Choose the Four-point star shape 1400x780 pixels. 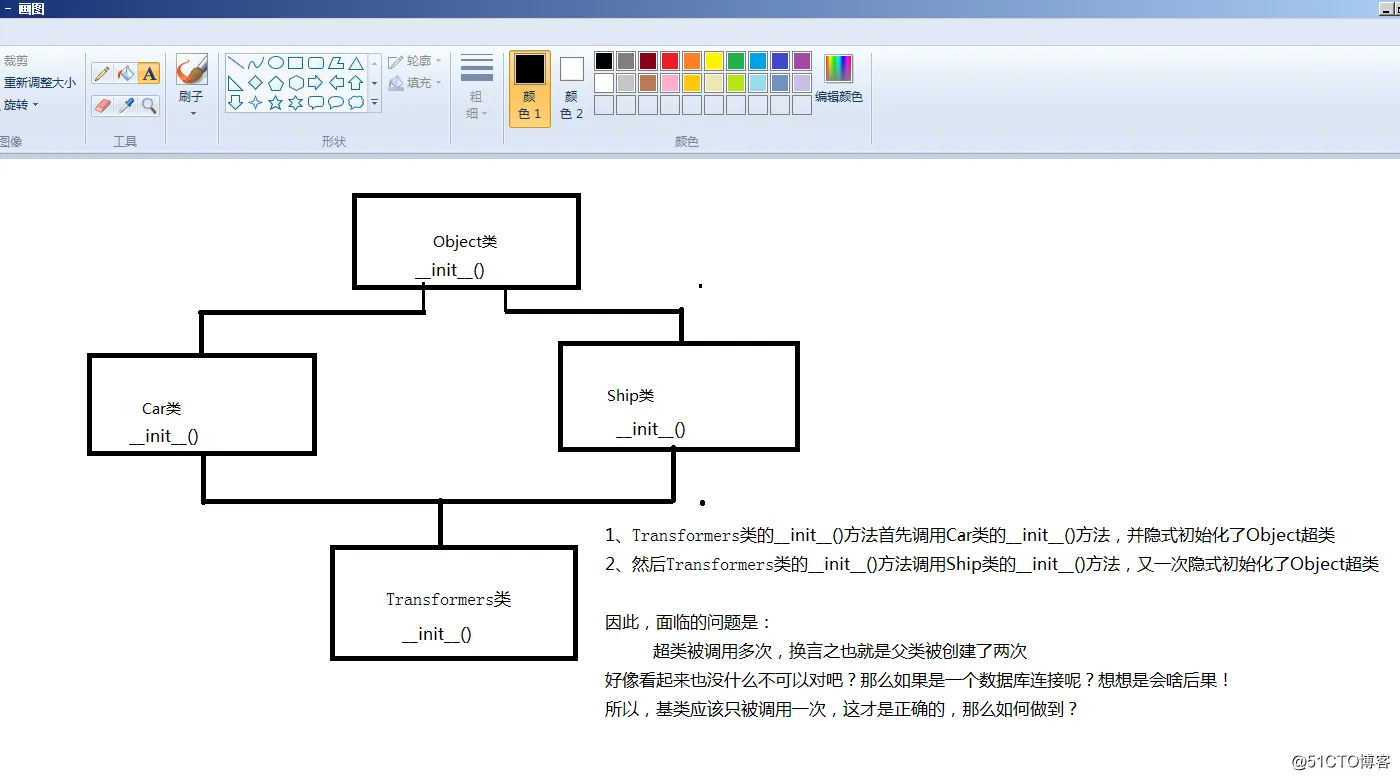pyautogui.click(x=256, y=102)
